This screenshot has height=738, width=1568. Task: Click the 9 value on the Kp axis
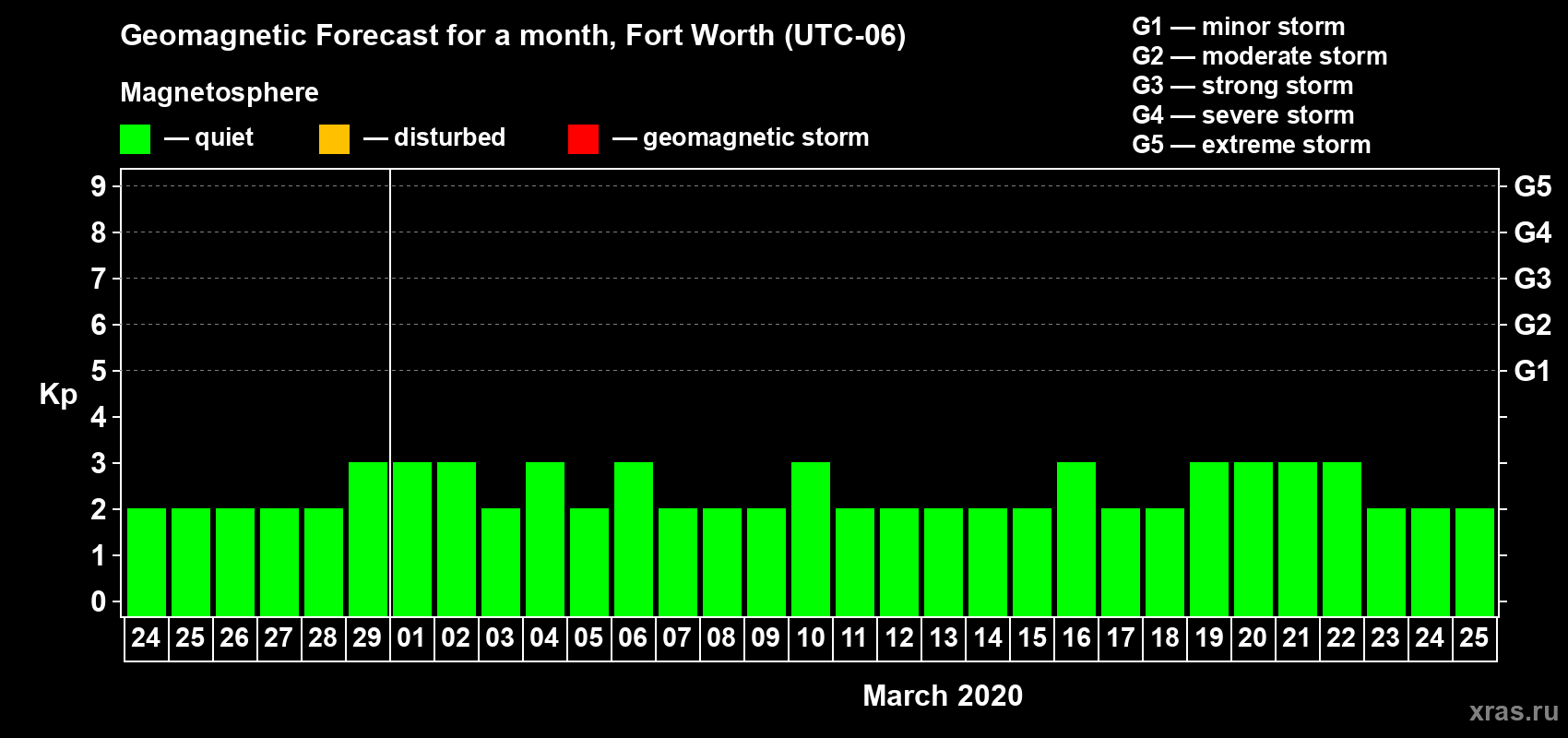coord(99,186)
